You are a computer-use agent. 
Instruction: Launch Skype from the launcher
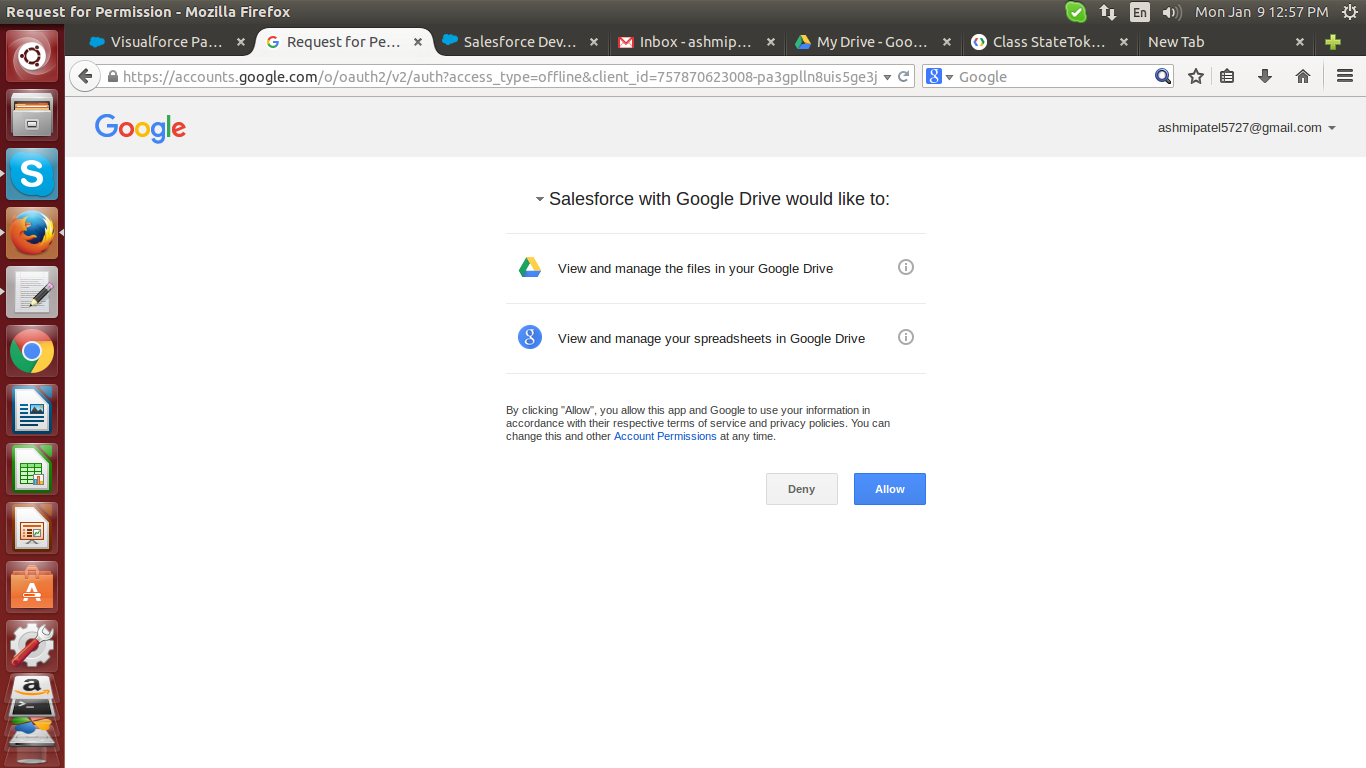coord(32,174)
